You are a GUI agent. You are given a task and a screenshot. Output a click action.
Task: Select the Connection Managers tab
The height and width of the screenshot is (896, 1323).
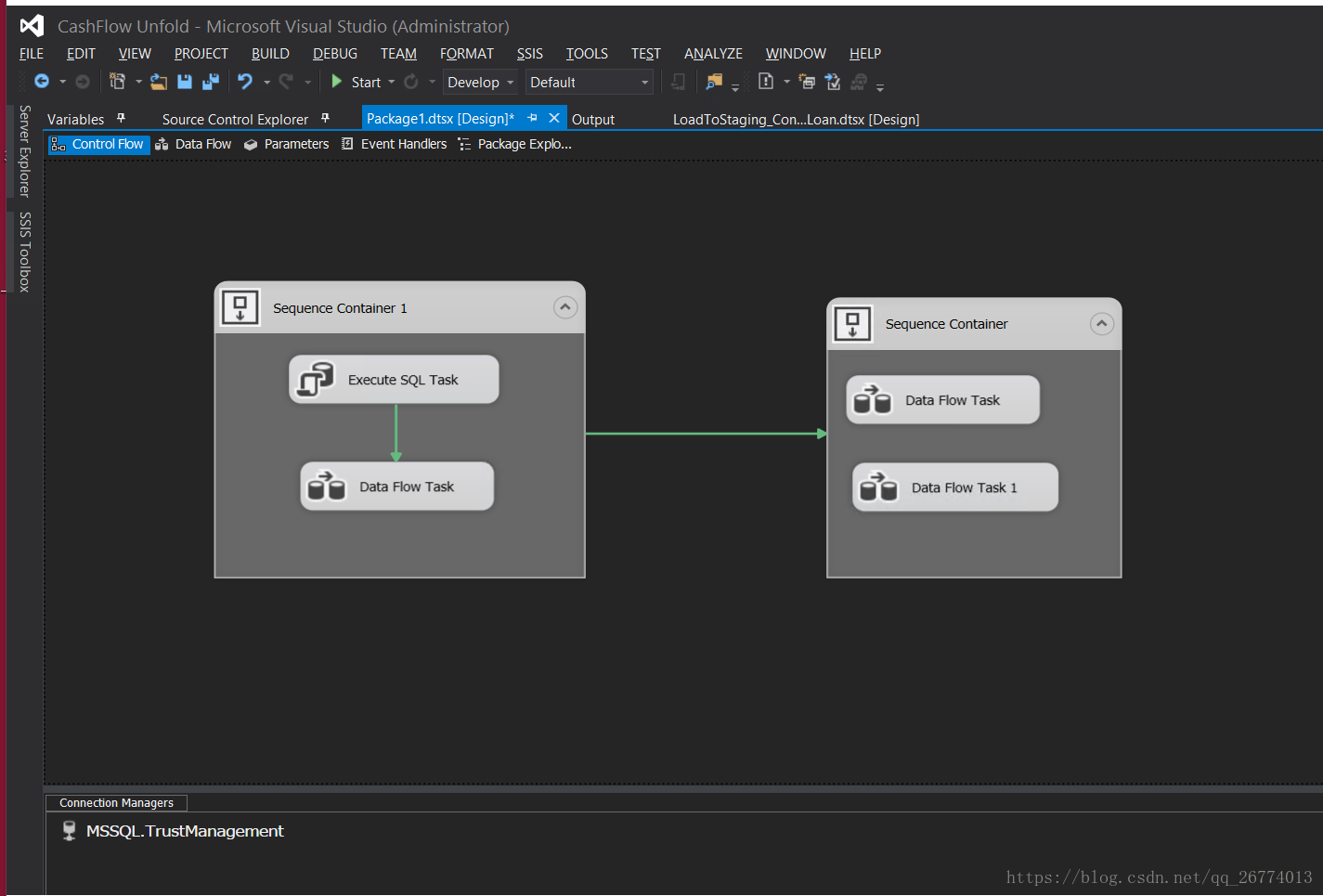point(116,802)
